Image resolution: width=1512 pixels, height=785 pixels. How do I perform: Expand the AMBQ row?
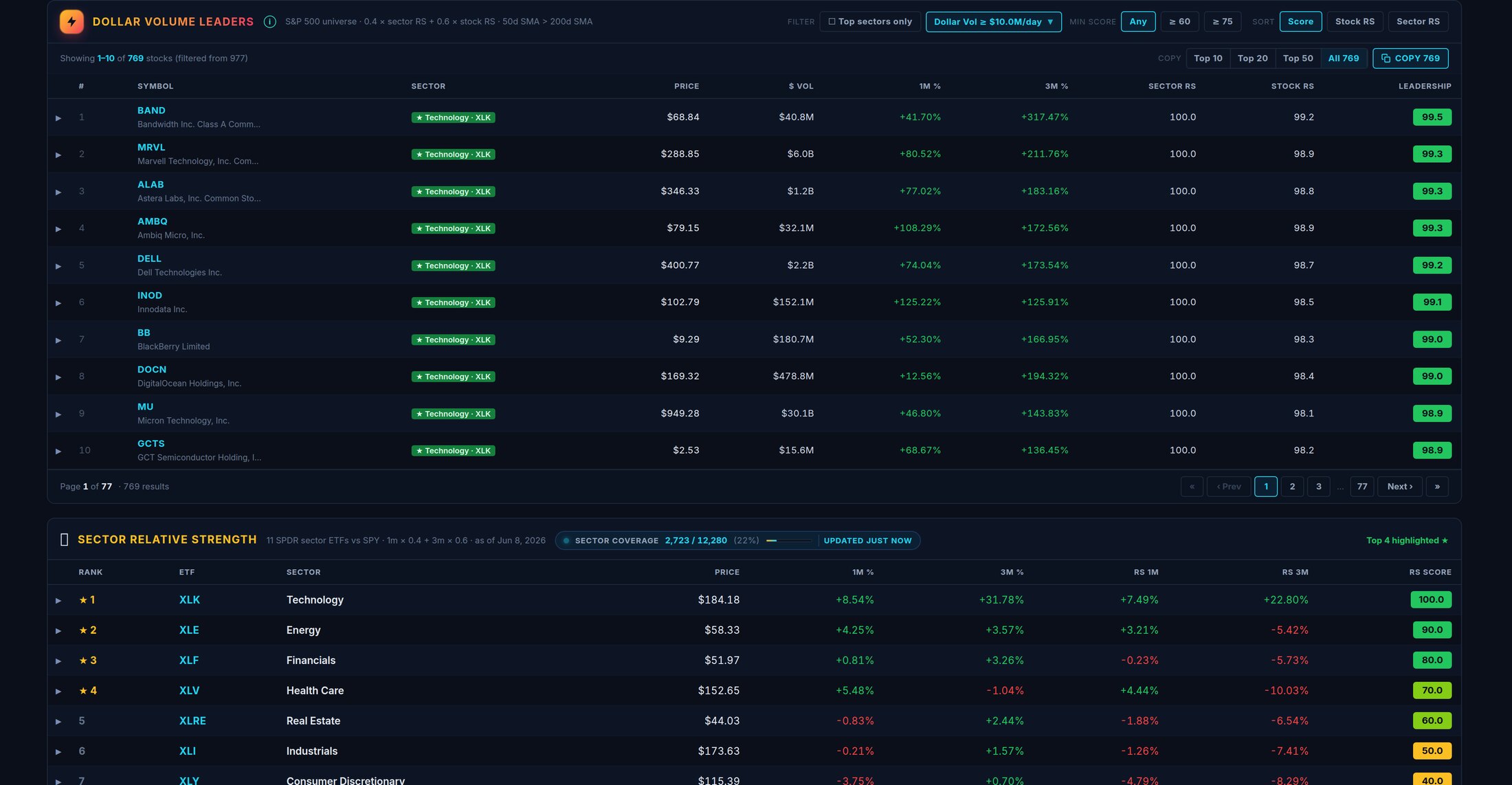click(58, 229)
